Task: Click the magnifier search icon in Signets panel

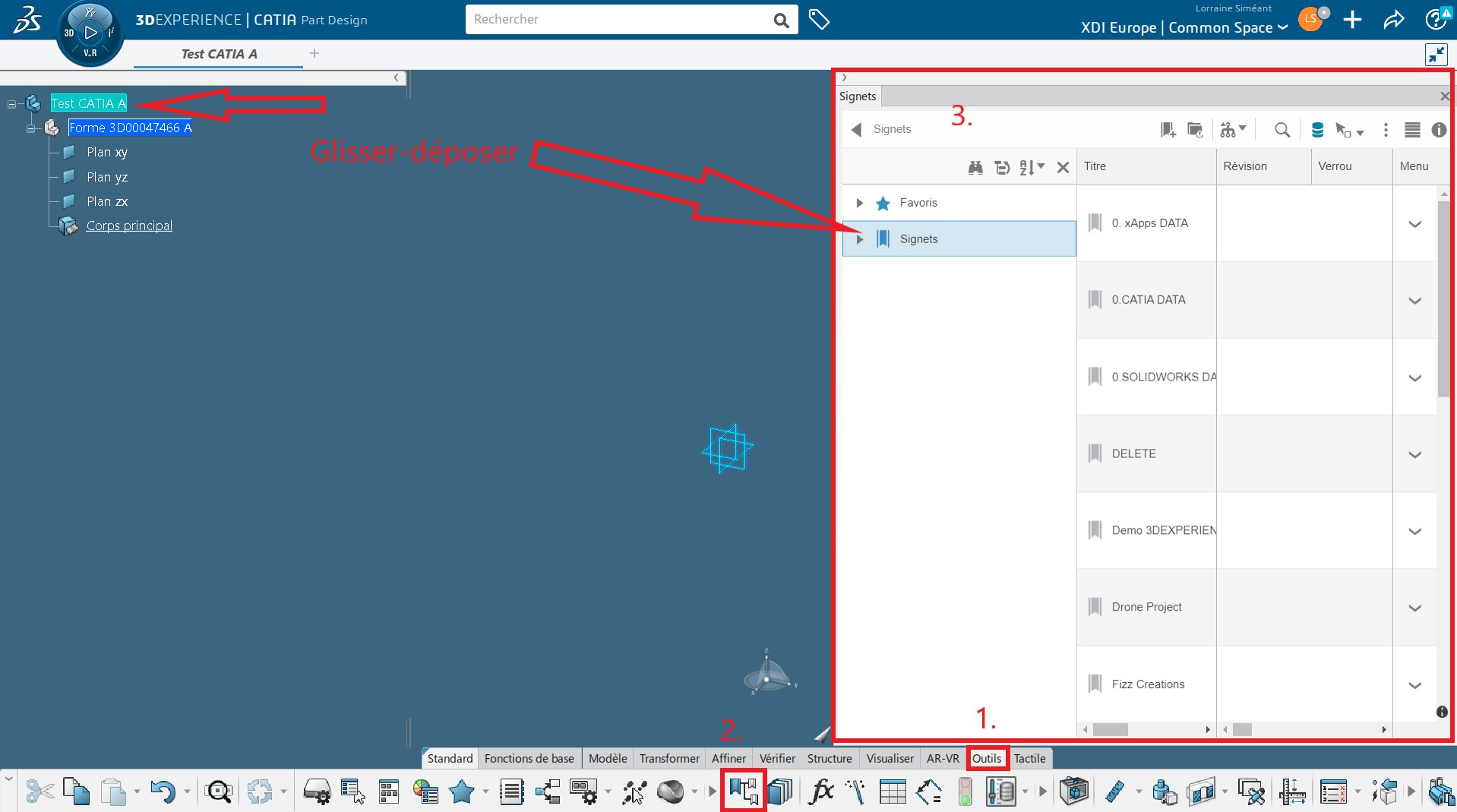Action: (x=1282, y=130)
